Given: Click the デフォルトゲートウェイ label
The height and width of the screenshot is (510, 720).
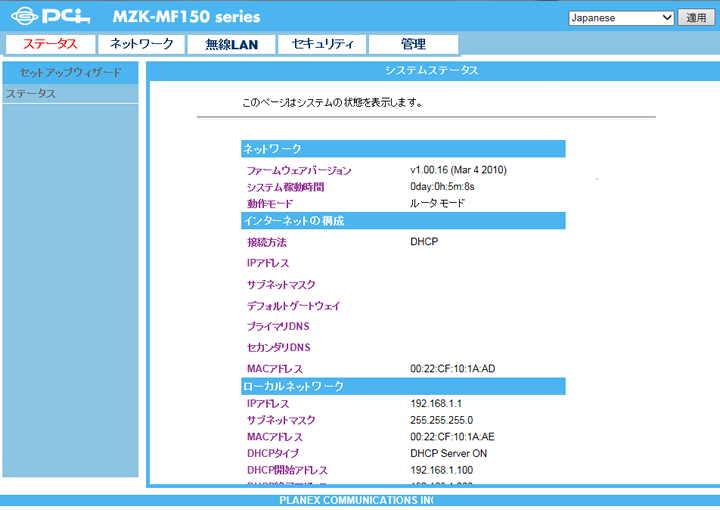Looking at the screenshot, I should tap(293, 306).
